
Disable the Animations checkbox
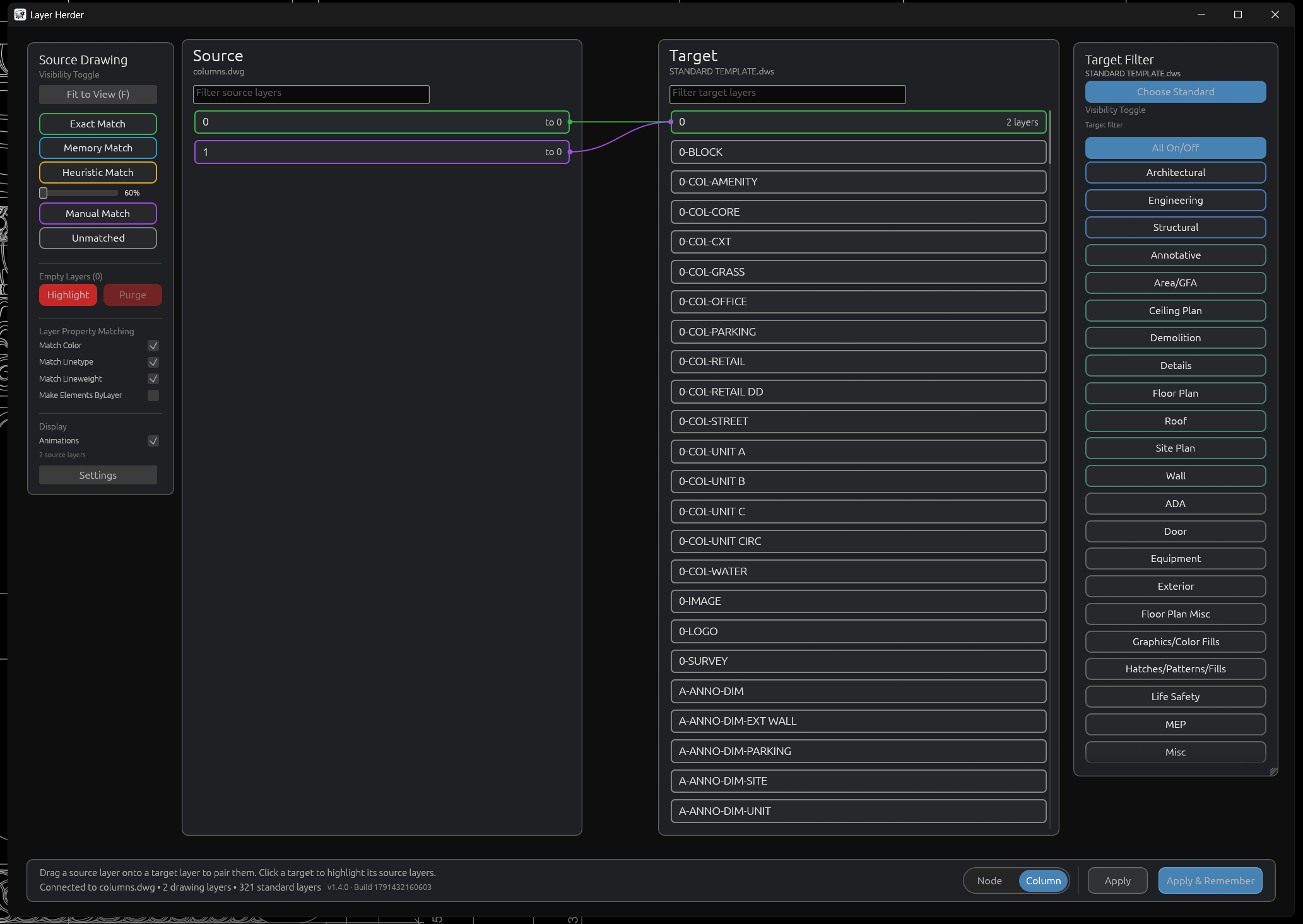(x=153, y=441)
